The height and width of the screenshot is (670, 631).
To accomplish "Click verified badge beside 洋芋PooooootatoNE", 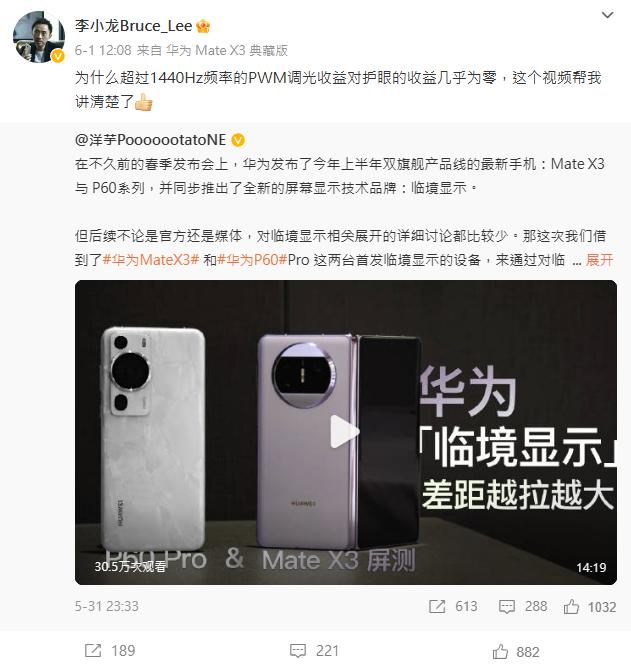I will click(238, 140).
